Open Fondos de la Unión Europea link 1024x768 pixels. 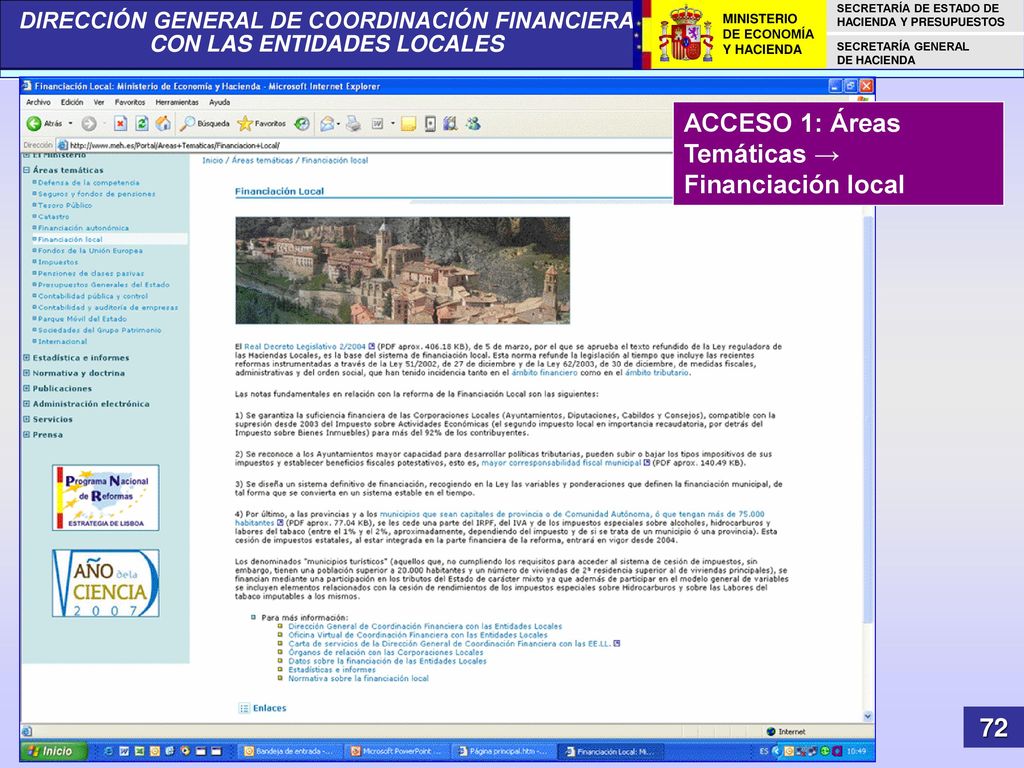(x=90, y=251)
